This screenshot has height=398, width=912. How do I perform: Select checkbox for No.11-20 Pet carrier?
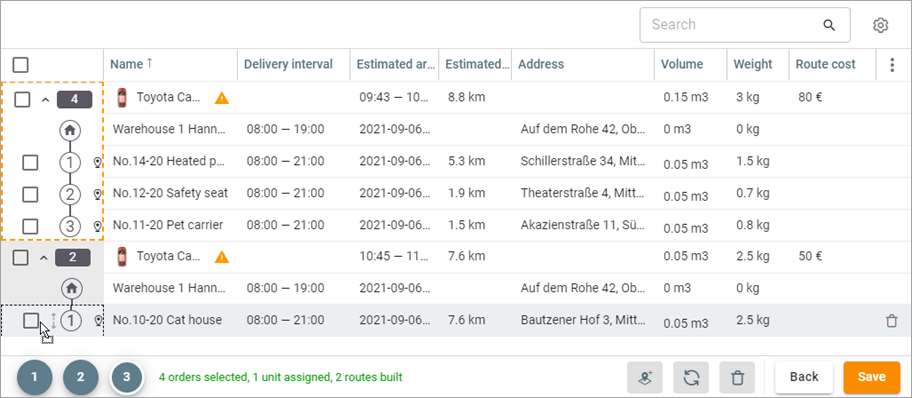pos(30,225)
